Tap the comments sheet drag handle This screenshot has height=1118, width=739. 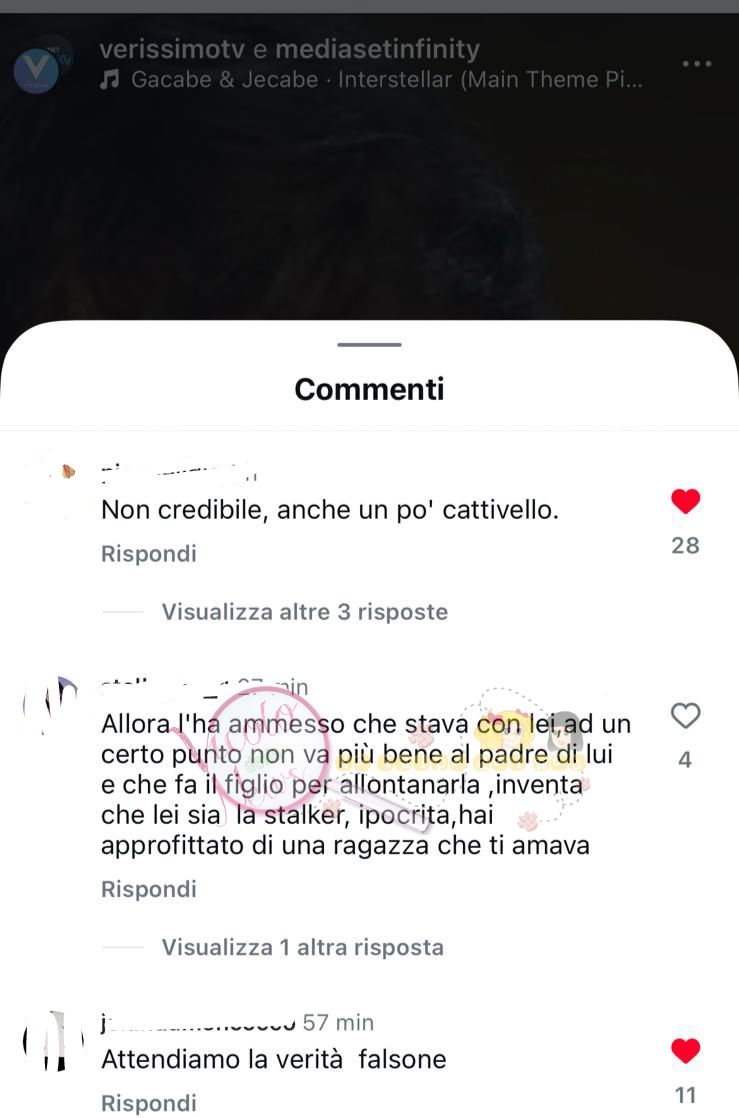(x=370, y=345)
